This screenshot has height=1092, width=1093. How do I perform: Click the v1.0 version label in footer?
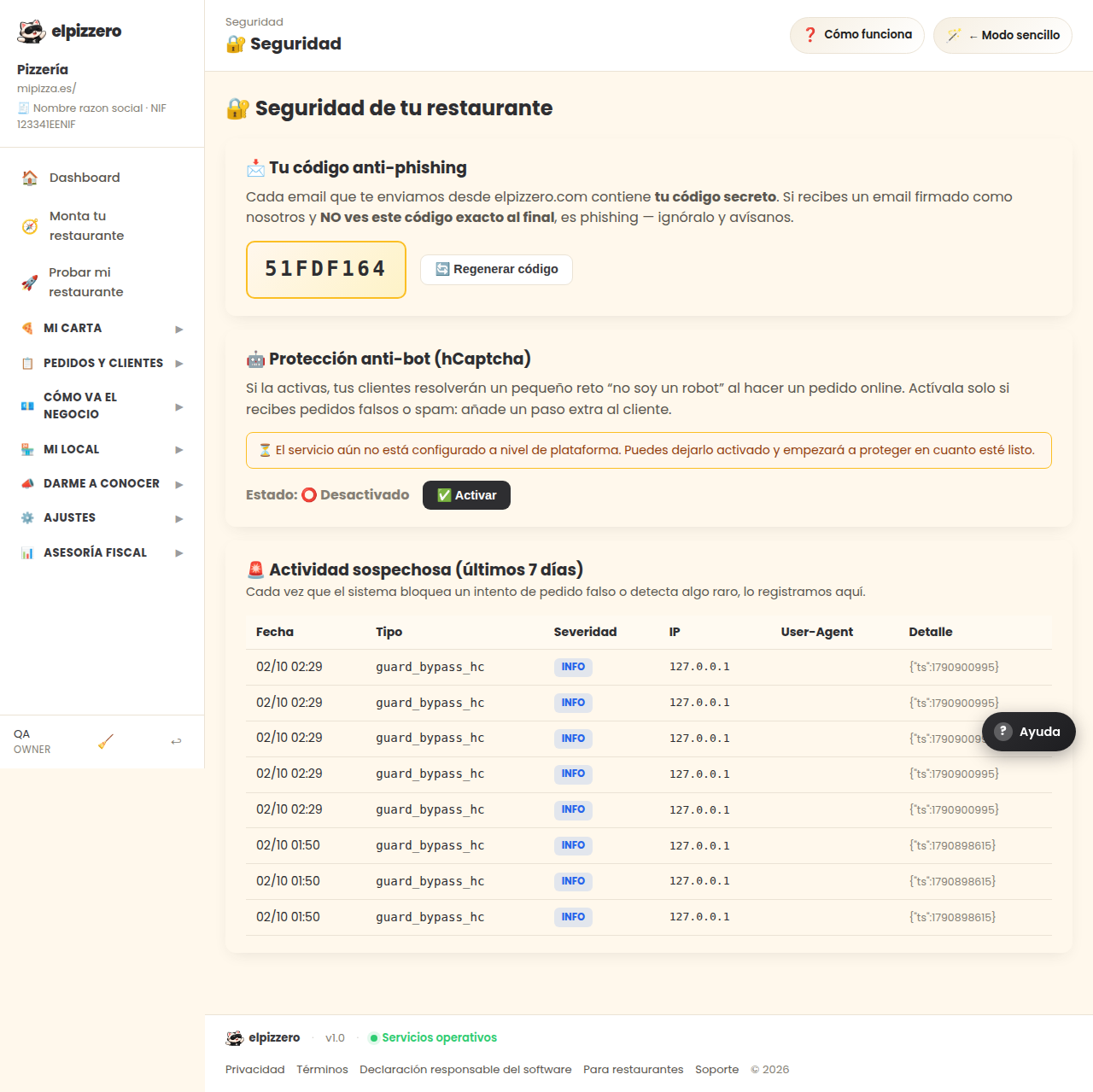click(x=335, y=1038)
